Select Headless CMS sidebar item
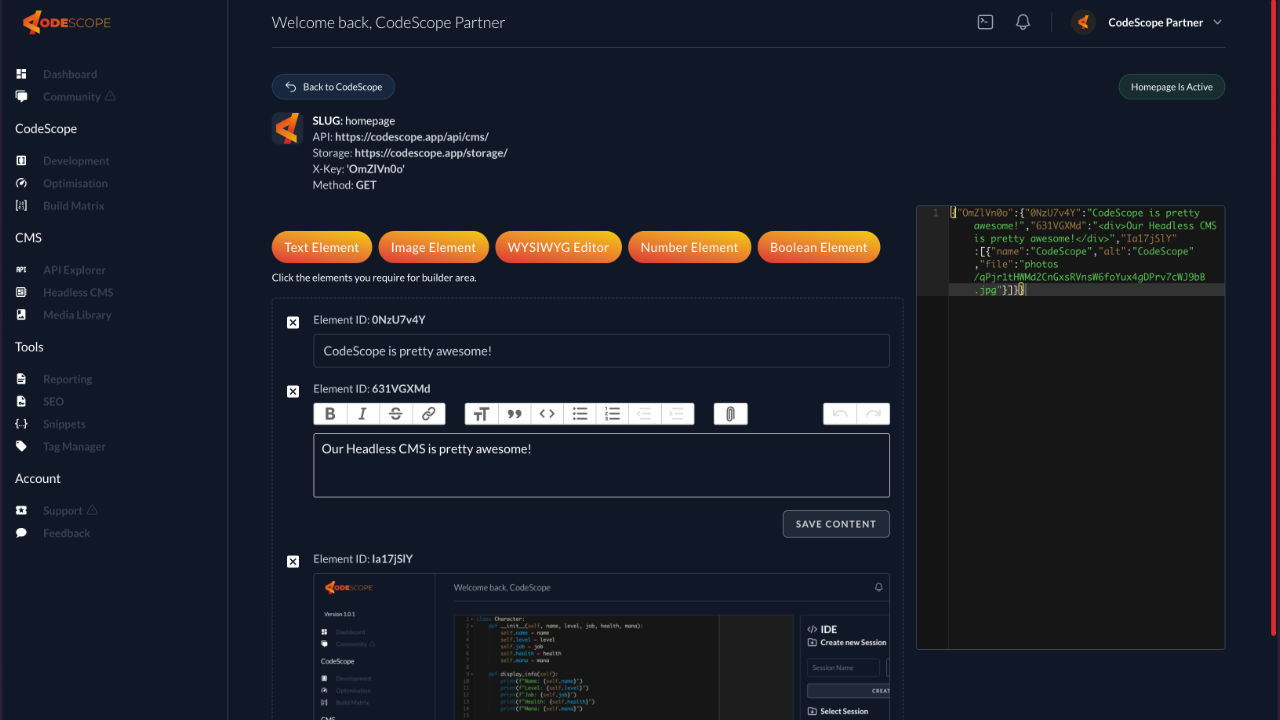Viewport: 1280px width, 720px height. point(78,292)
